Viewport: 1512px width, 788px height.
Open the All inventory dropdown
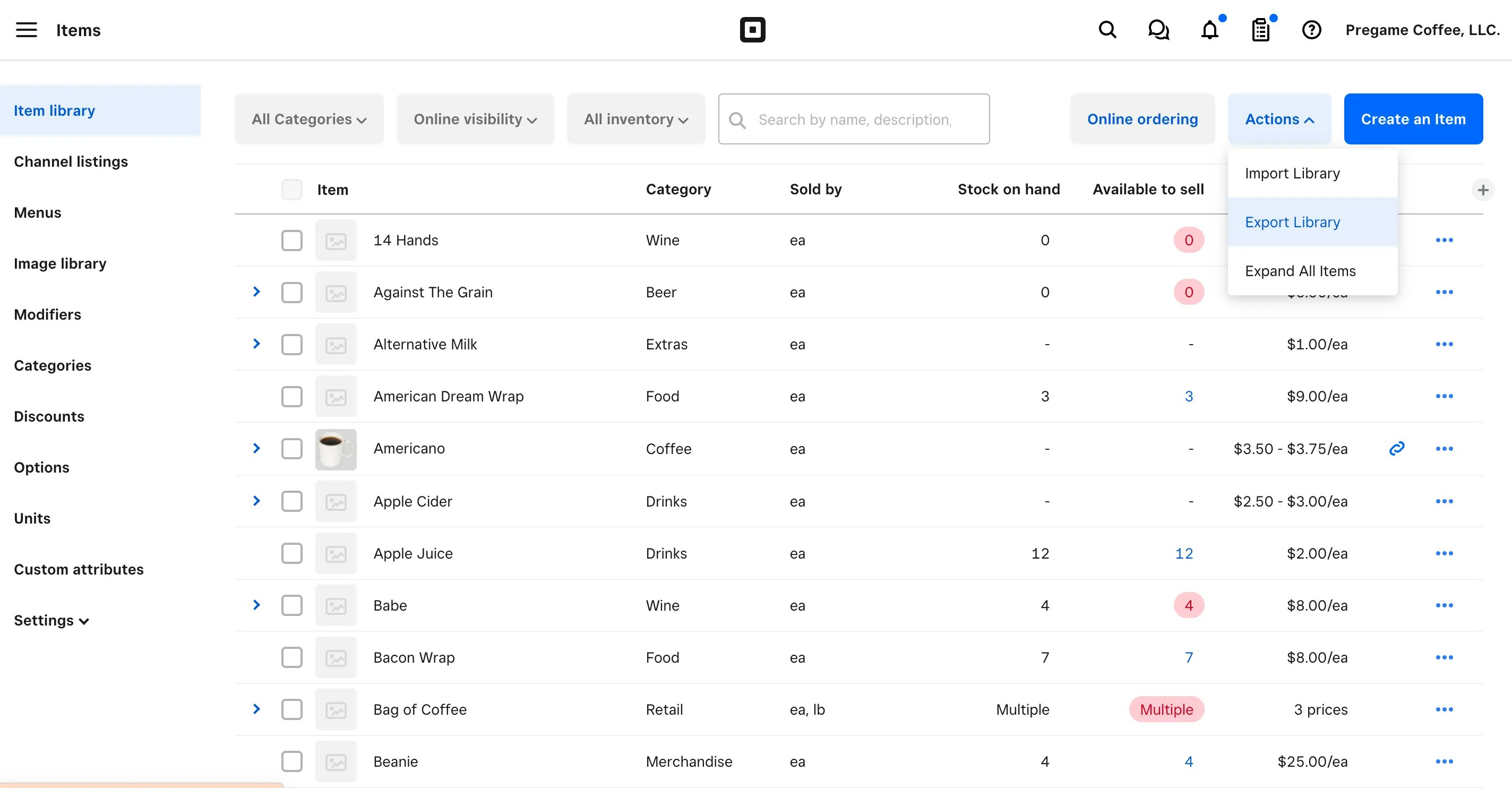(x=635, y=119)
